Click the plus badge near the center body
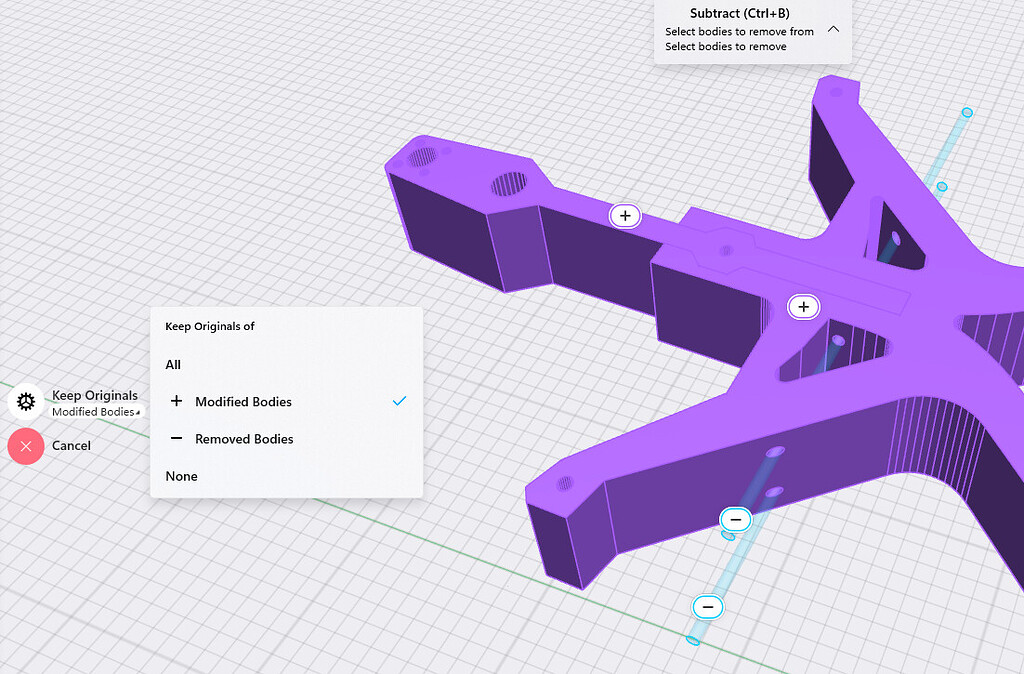 pos(804,307)
